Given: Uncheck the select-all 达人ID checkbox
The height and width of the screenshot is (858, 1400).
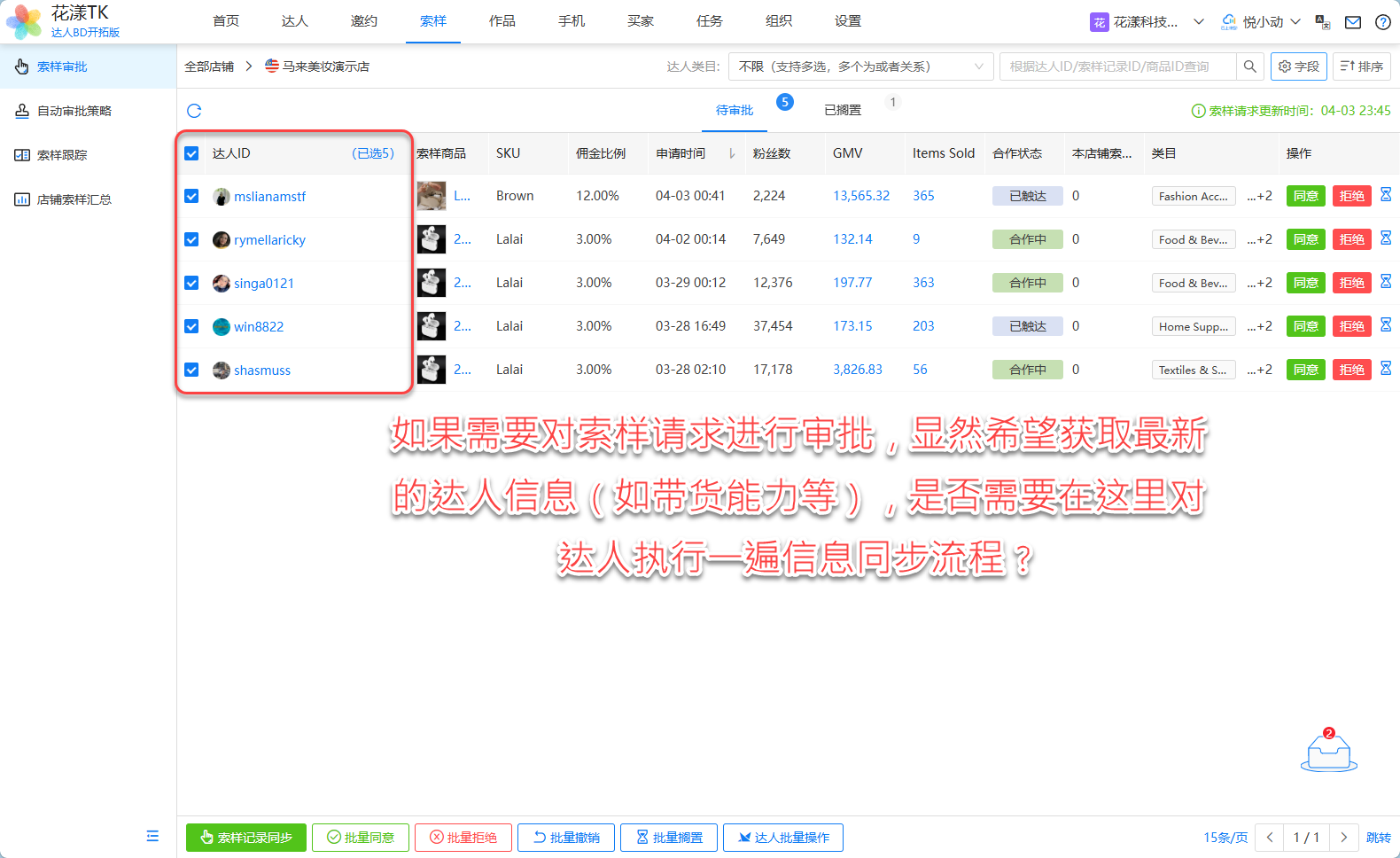Looking at the screenshot, I should (x=191, y=153).
